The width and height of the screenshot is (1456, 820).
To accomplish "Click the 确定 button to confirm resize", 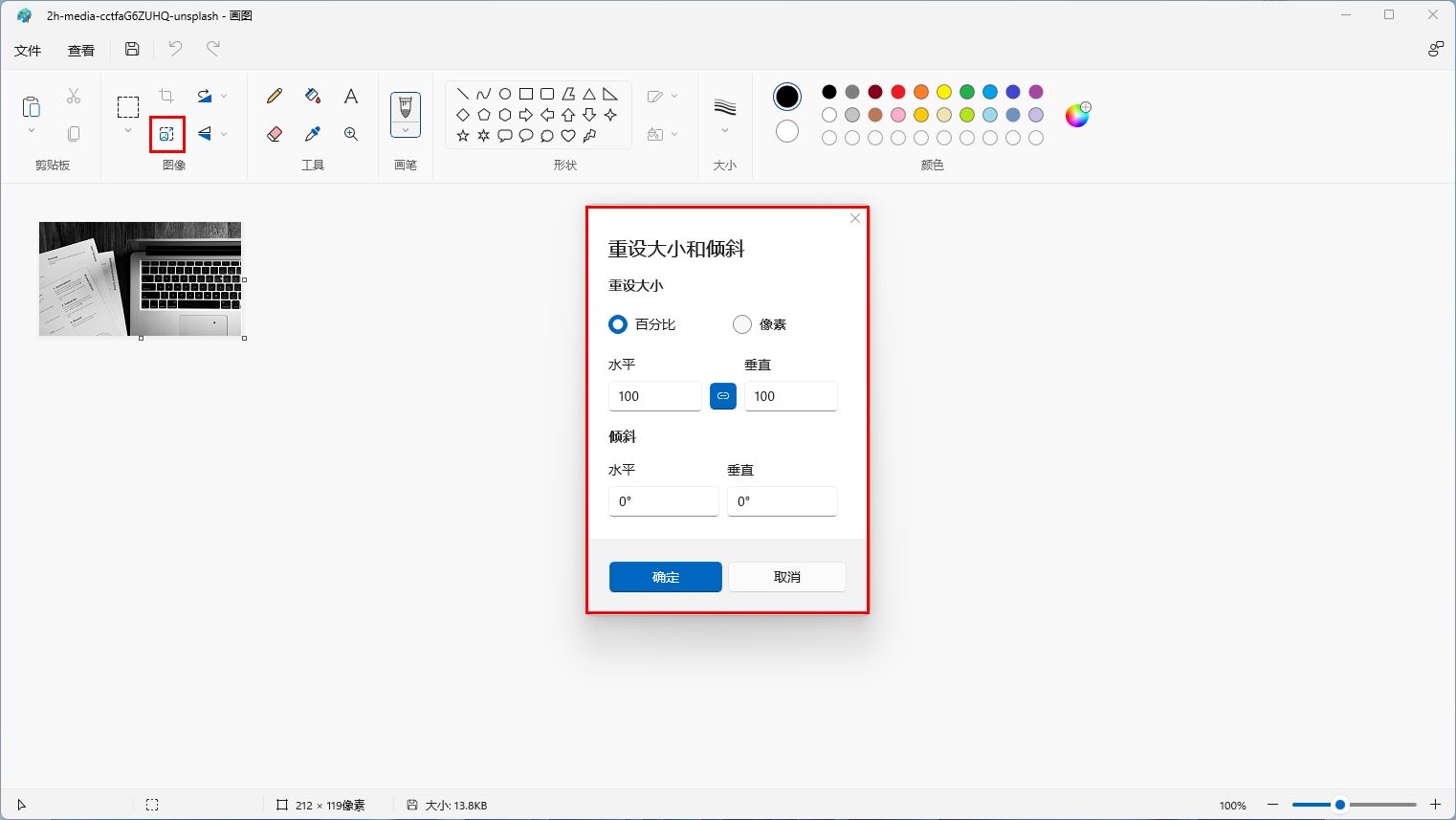I will (x=664, y=577).
